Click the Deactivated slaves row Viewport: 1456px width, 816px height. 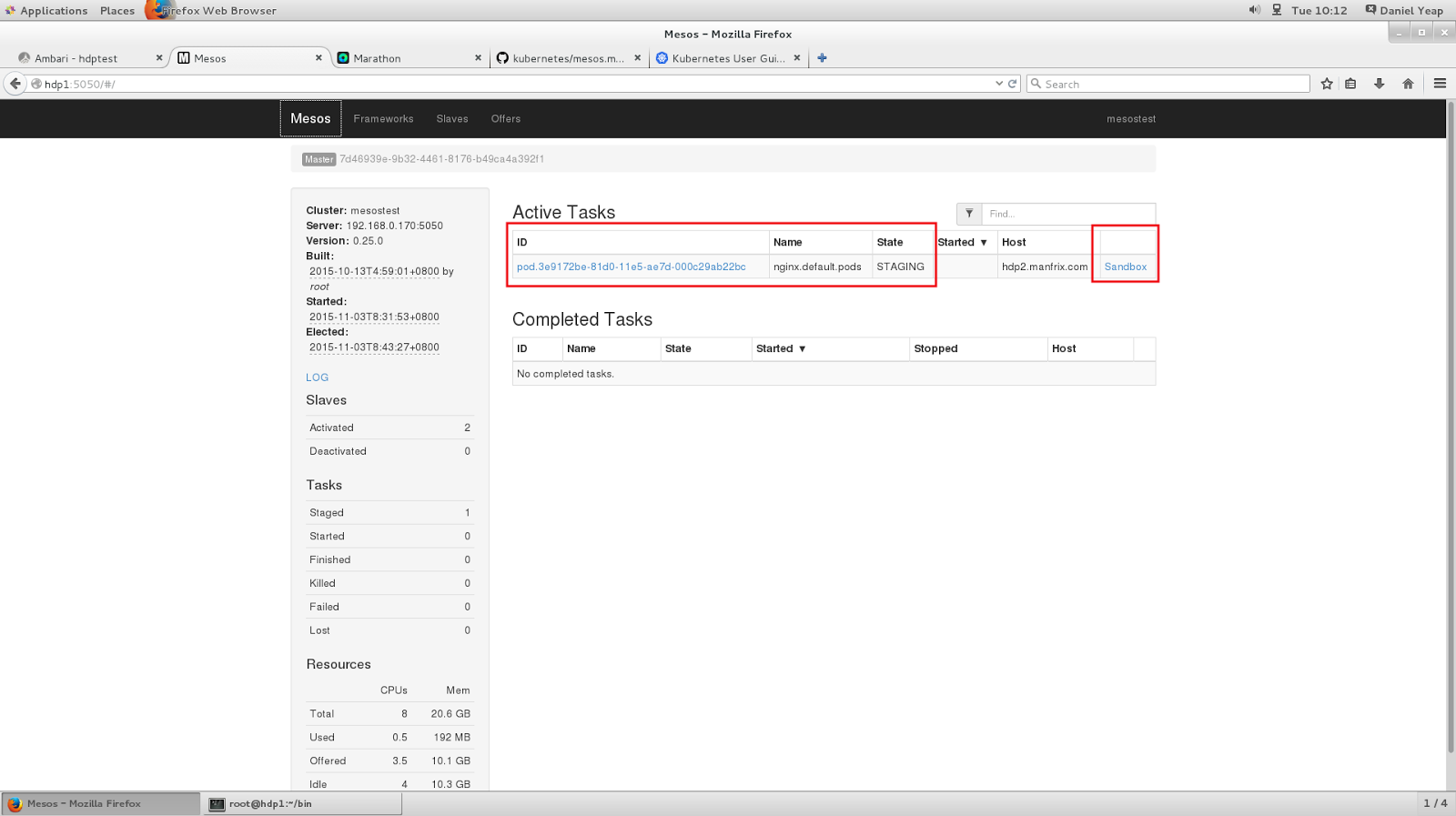click(389, 451)
